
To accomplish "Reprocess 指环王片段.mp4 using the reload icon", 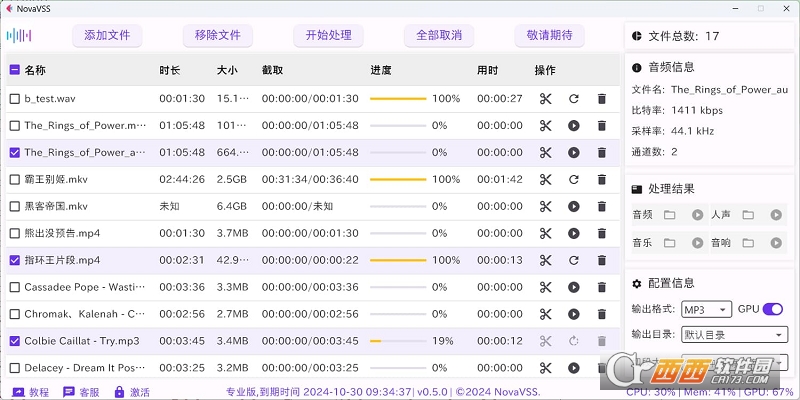I will click(574, 260).
